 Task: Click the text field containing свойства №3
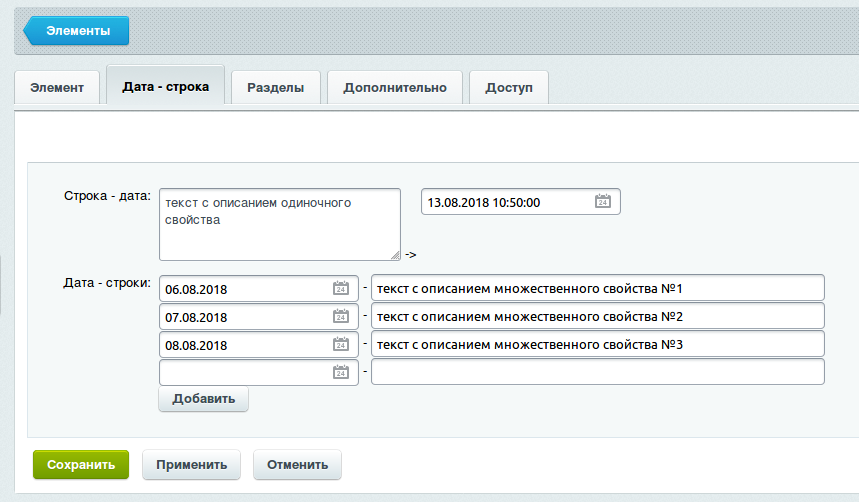[x=597, y=345]
